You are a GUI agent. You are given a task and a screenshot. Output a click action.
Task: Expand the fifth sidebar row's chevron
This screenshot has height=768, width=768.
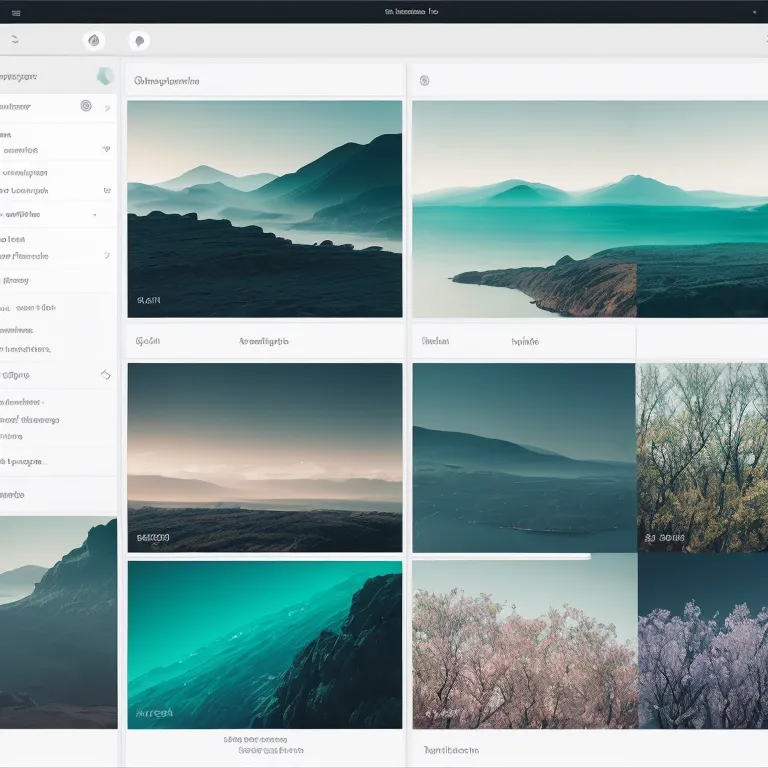pos(106,256)
